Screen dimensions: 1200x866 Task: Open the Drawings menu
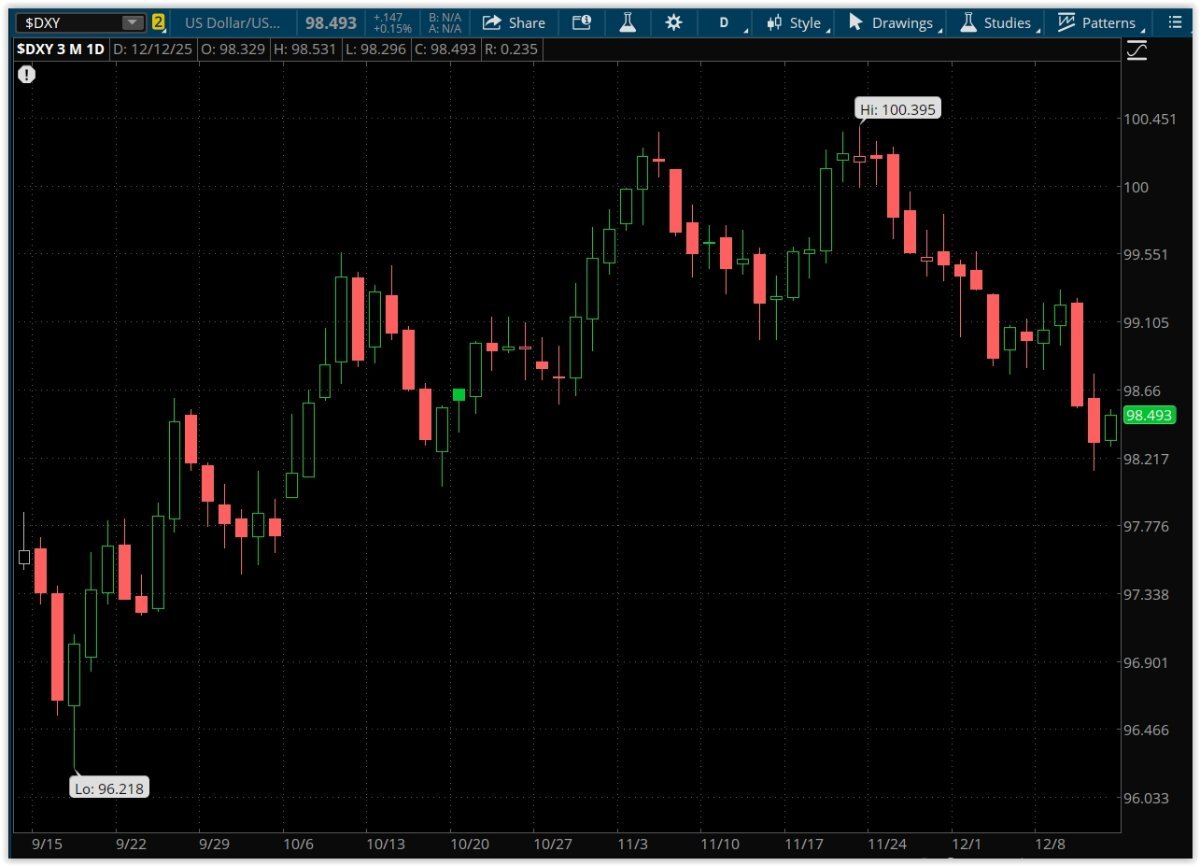coord(892,23)
